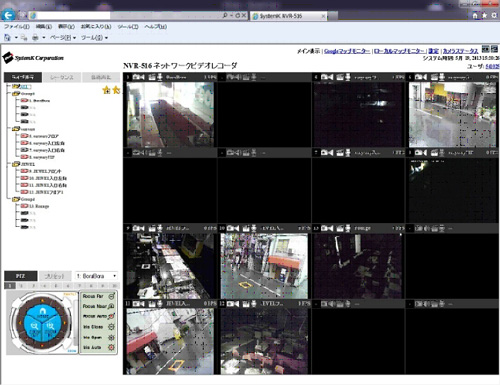The image size is (500, 385).
Task: Click the zoom out magnifier on PTZ dial
Action: tap(34, 327)
